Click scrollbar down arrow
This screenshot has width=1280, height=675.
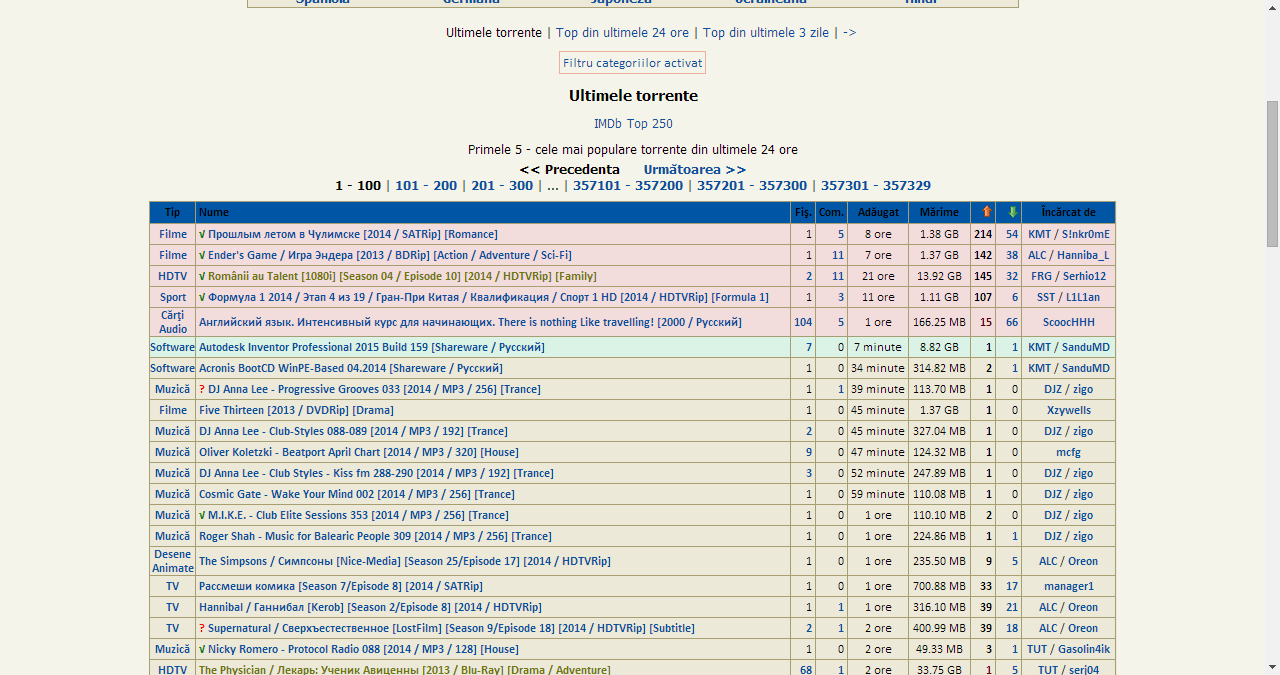(1272, 667)
